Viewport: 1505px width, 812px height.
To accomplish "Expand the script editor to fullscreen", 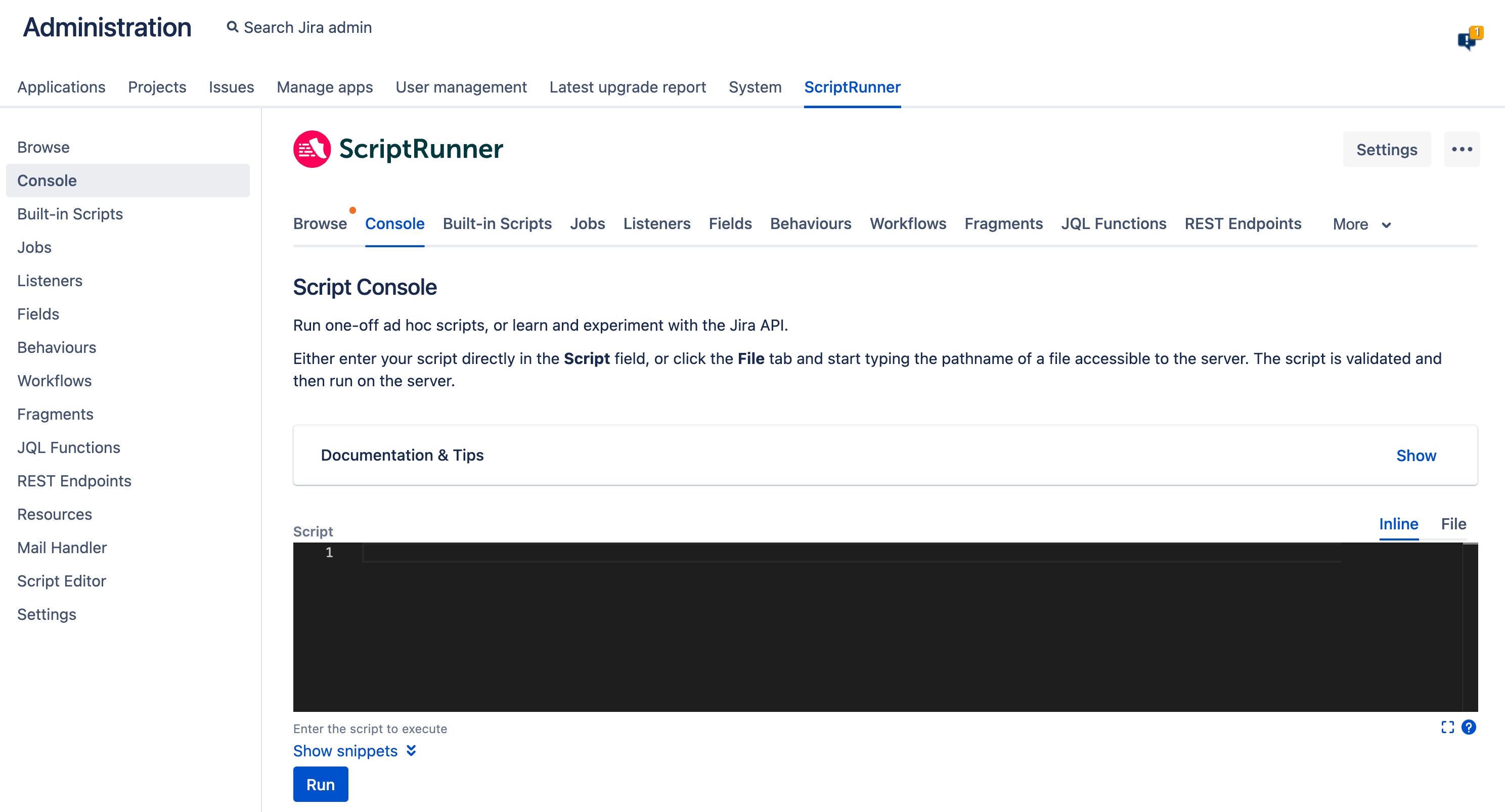I will [1447, 727].
